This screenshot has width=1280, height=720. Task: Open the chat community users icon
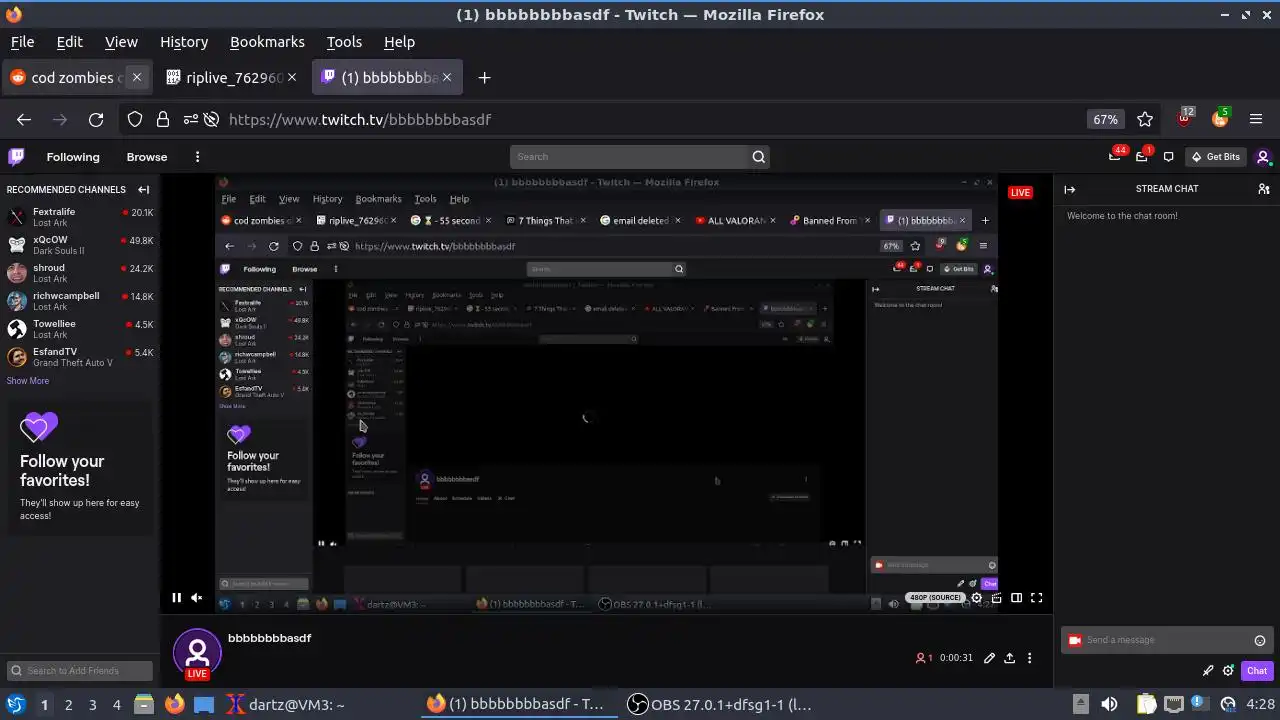click(1264, 189)
